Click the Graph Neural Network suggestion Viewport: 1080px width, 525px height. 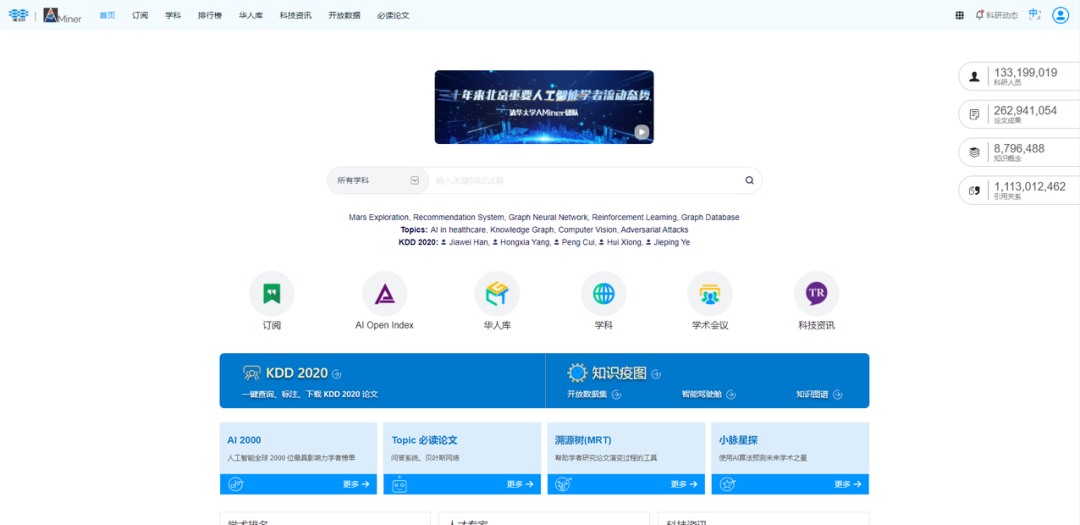pos(548,217)
